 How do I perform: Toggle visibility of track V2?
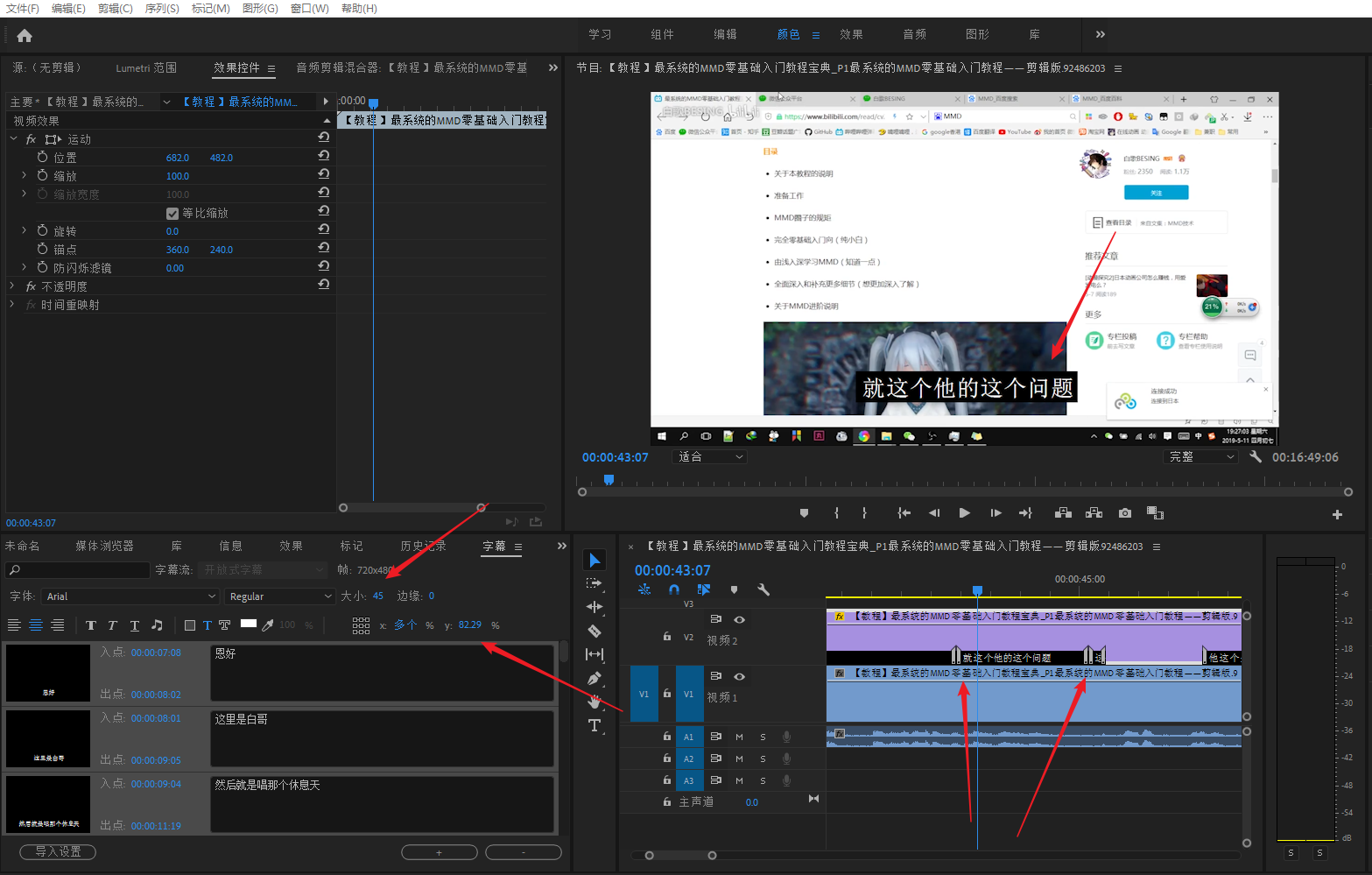coord(739,619)
